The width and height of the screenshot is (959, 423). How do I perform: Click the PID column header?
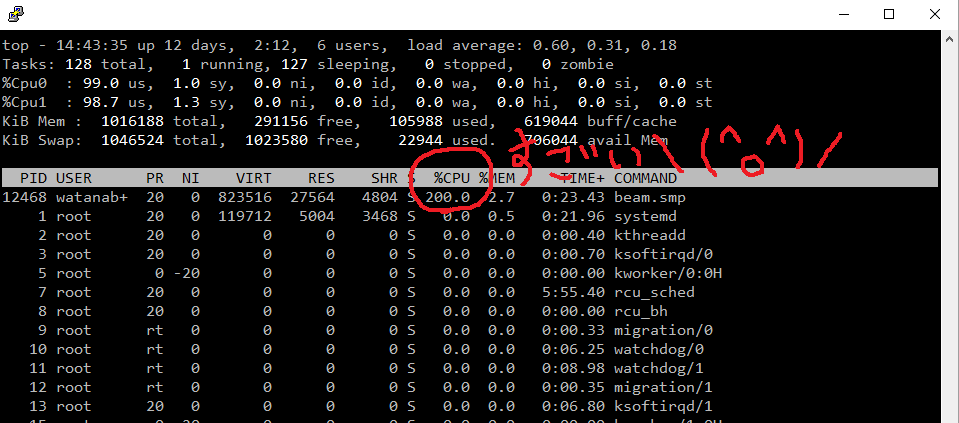tap(34, 178)
